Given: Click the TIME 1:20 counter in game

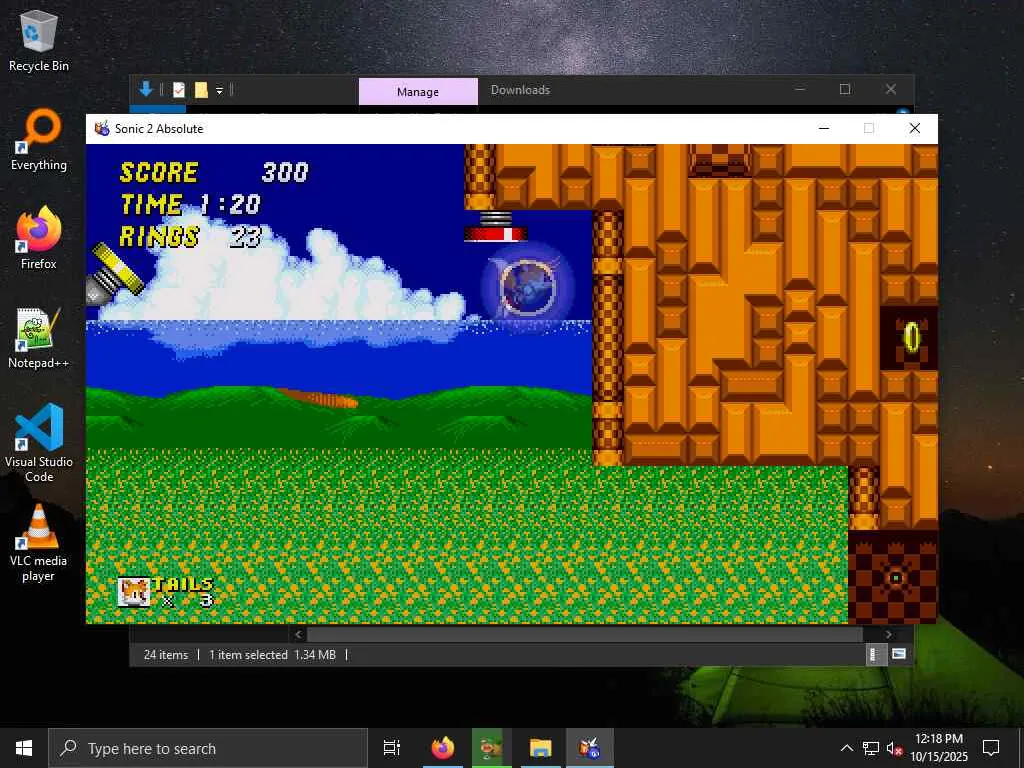Looking at the screenshot, I should [x=191, y=204].
